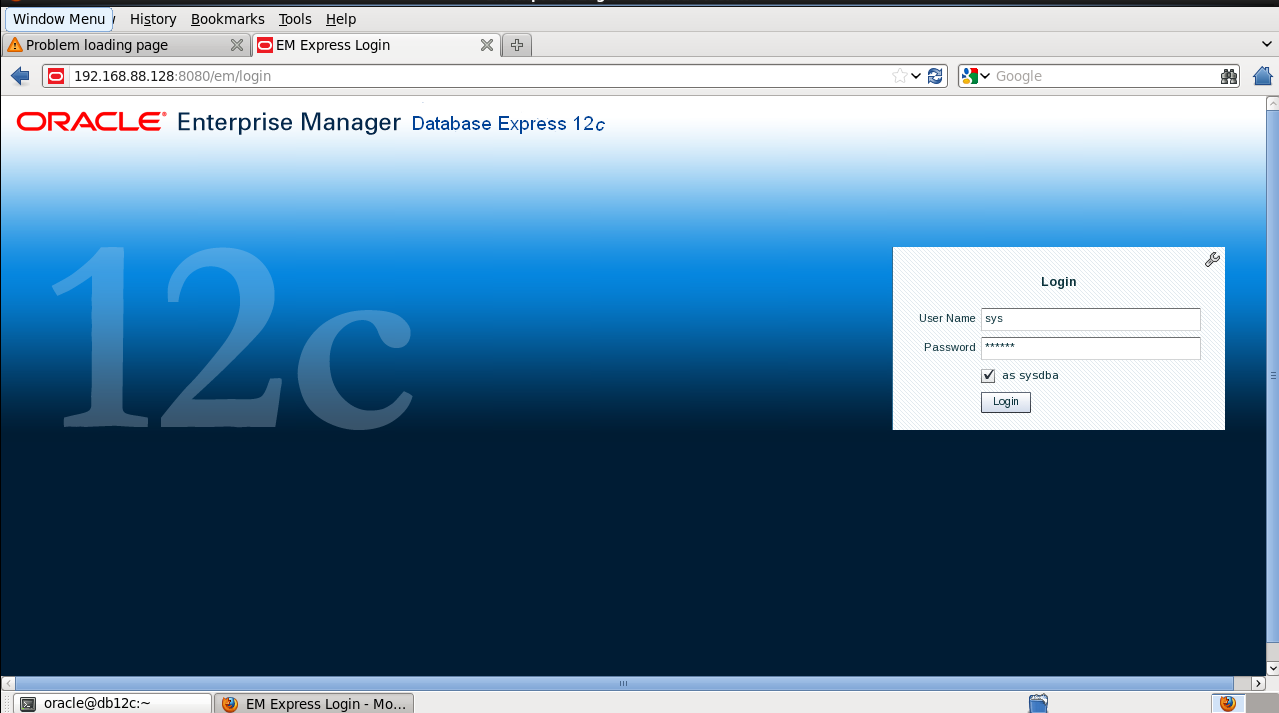Click the trash icon in the bottom panel
1279x713 pixels.
[x=1037, y=703]
